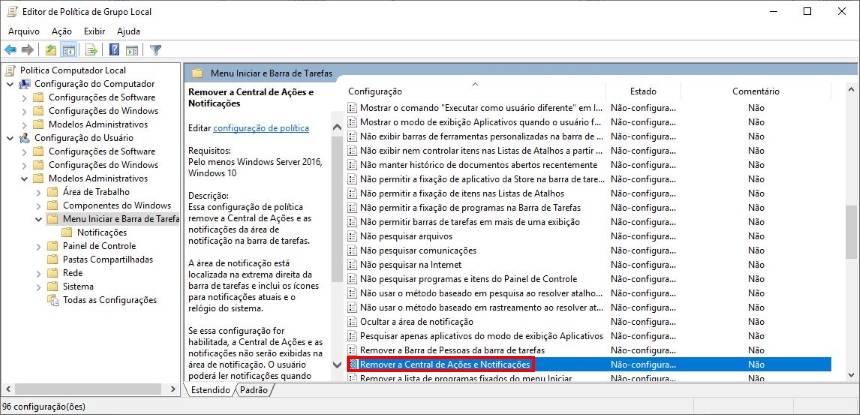Image resolution: width=860 pixels, height=415 pixels.
Task: Collapse Menu Iniciar e Barra de Tarefas node
Action: pos(38,219)
